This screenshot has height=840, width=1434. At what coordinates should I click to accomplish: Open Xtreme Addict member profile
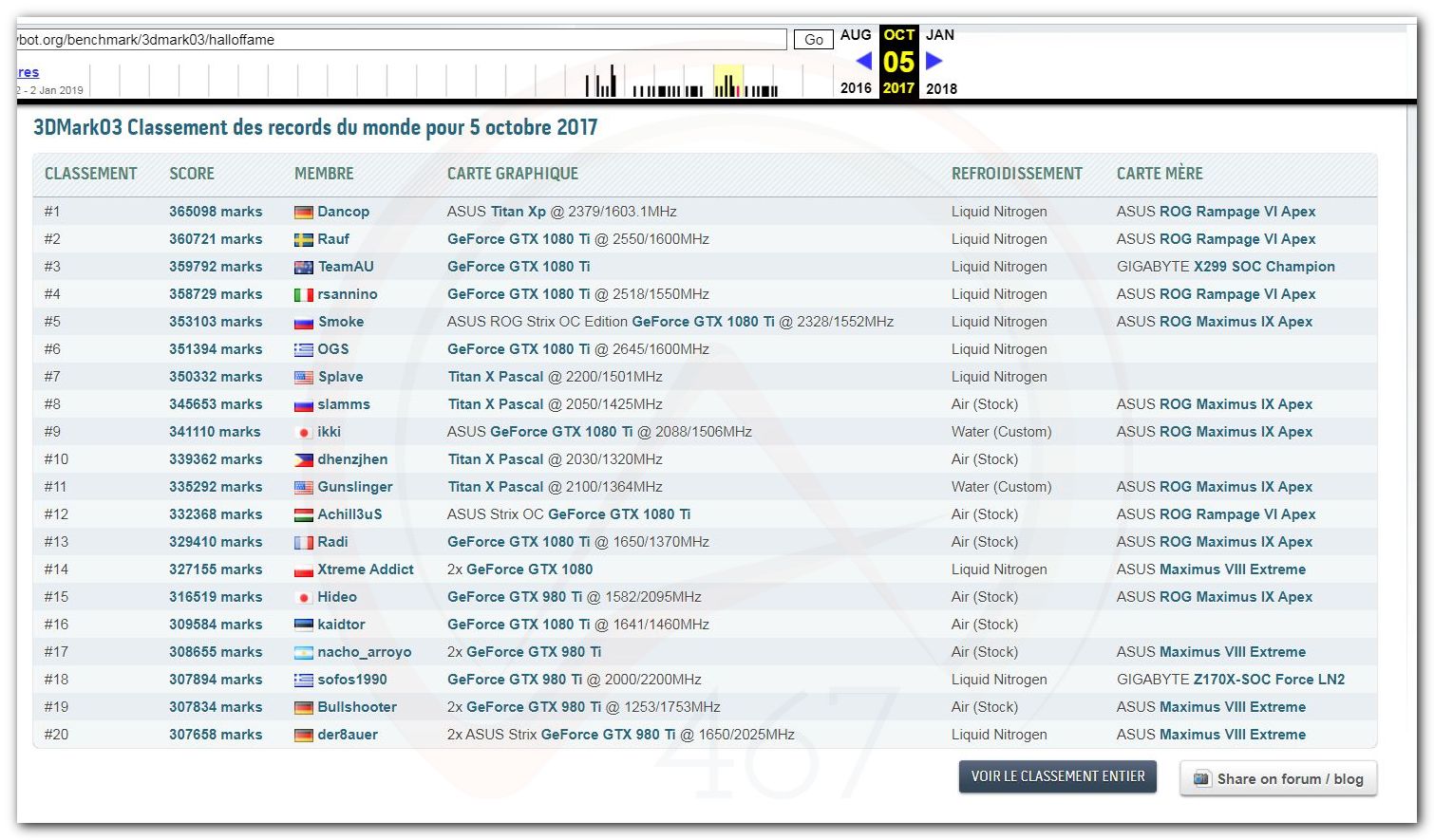(366, 569)
